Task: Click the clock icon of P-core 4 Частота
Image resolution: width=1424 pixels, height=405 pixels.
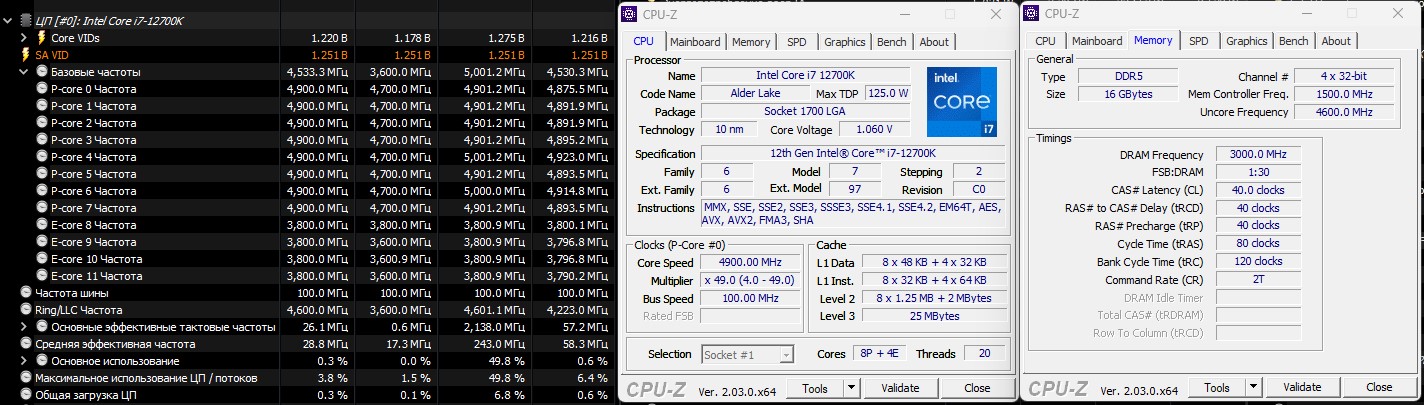Action: pyautogui.click(x=41, y=157)
